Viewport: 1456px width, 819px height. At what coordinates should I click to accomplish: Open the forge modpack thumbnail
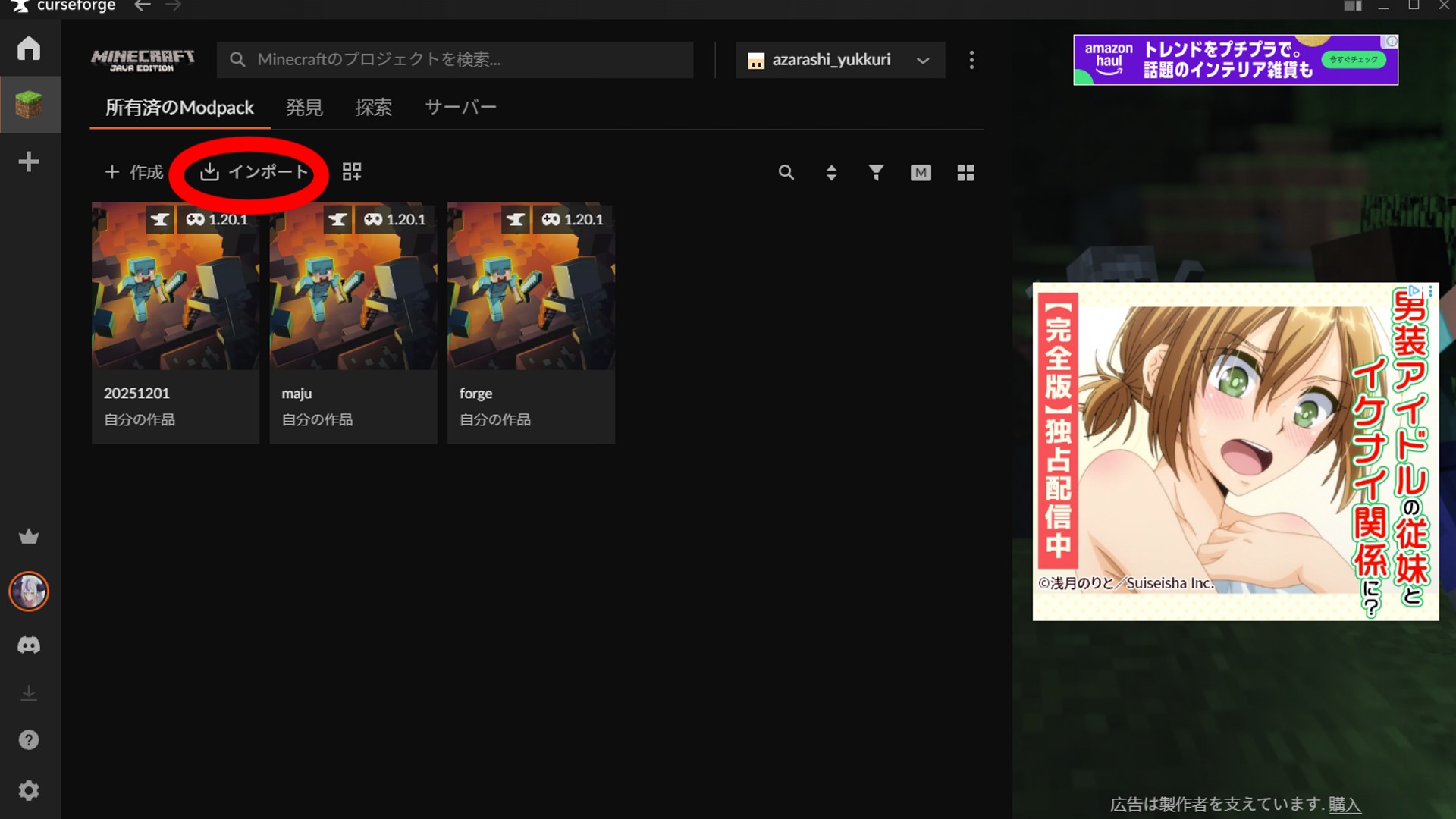pos(531,286)
